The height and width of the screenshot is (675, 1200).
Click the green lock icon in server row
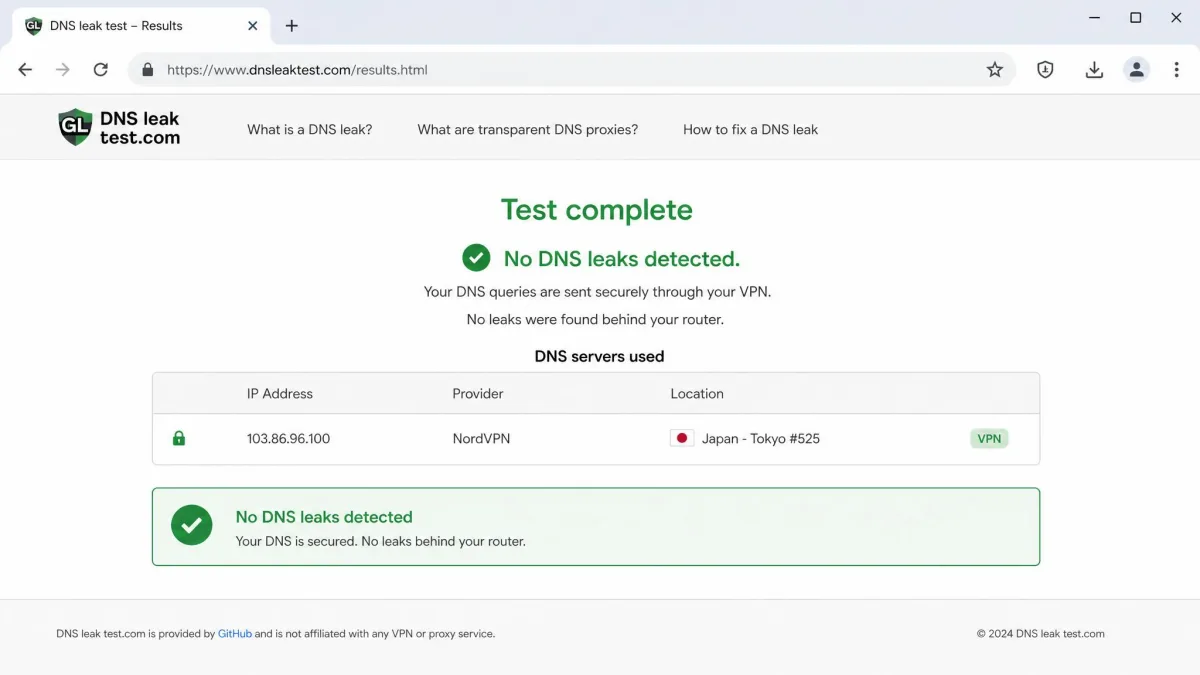[179, 438]
